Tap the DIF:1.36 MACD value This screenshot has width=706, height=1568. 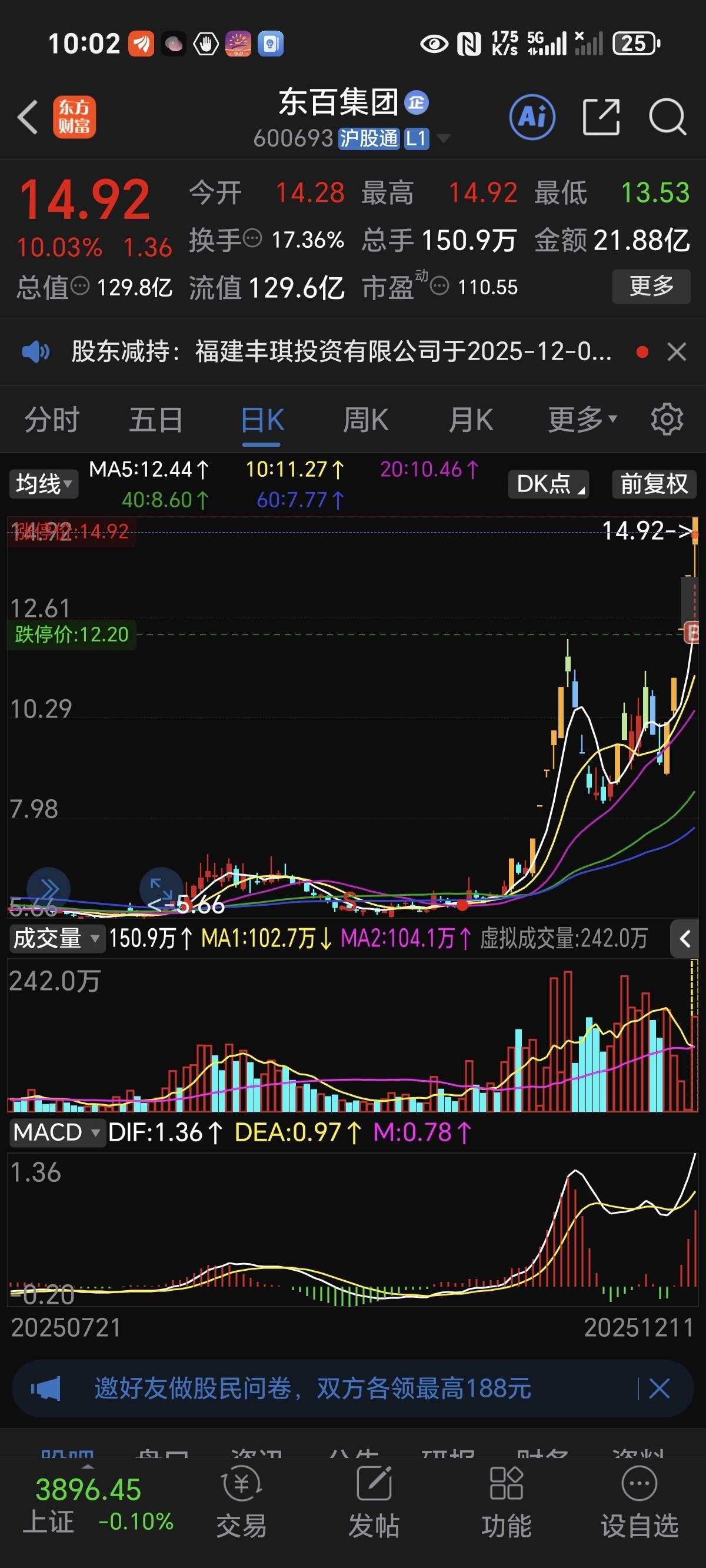click(x=165, y=1133)
